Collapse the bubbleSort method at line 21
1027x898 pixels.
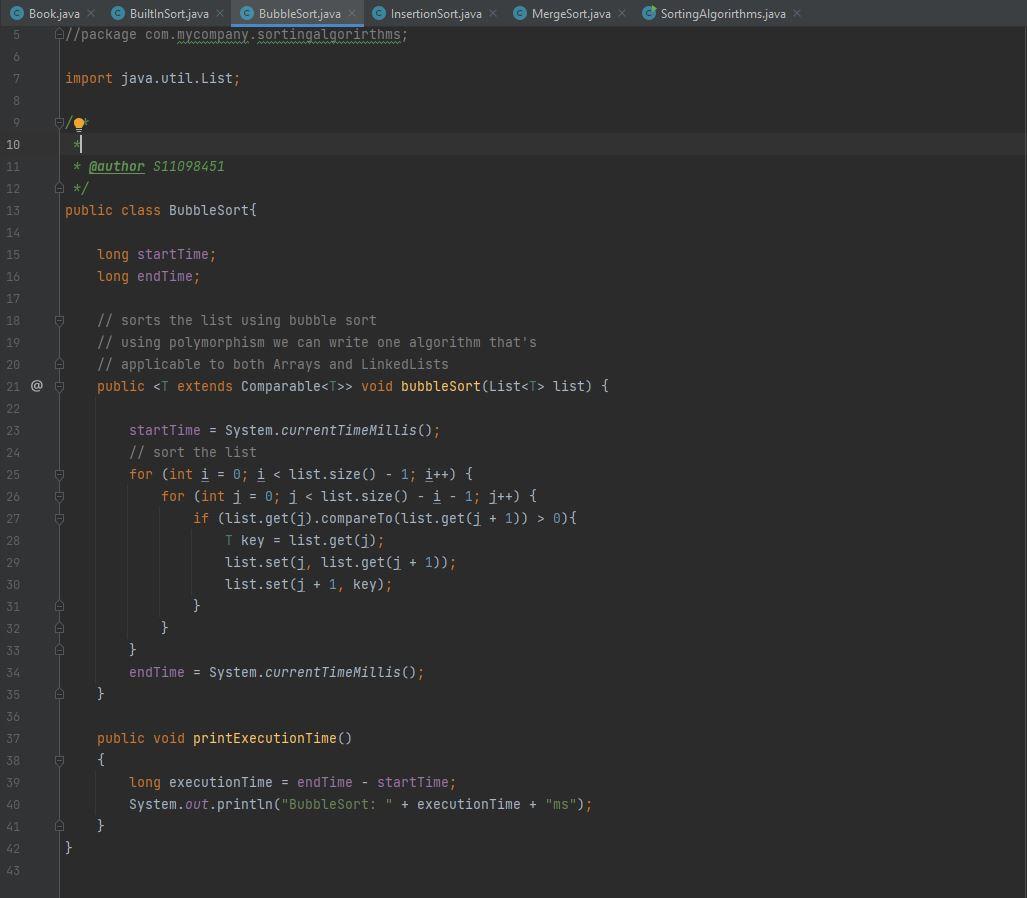[x=60, y=386]
